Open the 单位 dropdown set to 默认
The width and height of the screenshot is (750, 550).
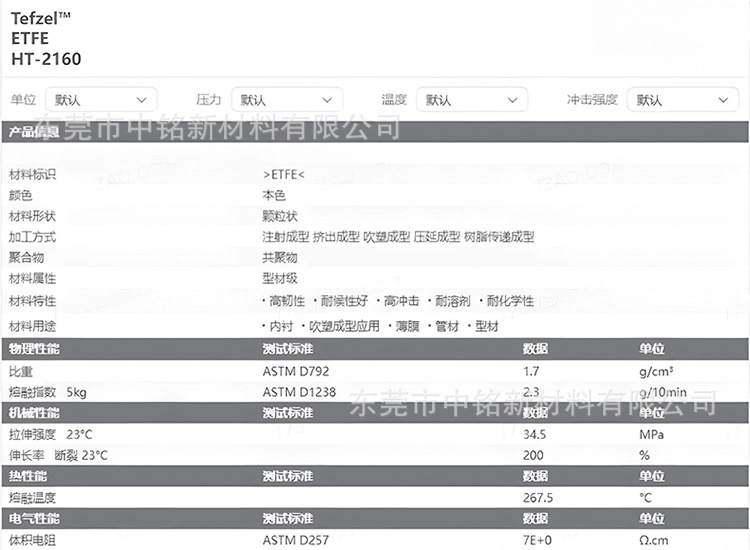(x=101, y=100)
